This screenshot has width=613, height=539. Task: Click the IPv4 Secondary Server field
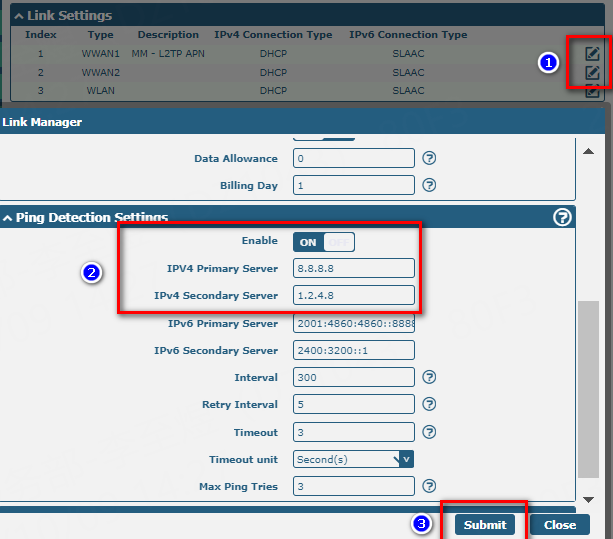click(x=353, y=295)
